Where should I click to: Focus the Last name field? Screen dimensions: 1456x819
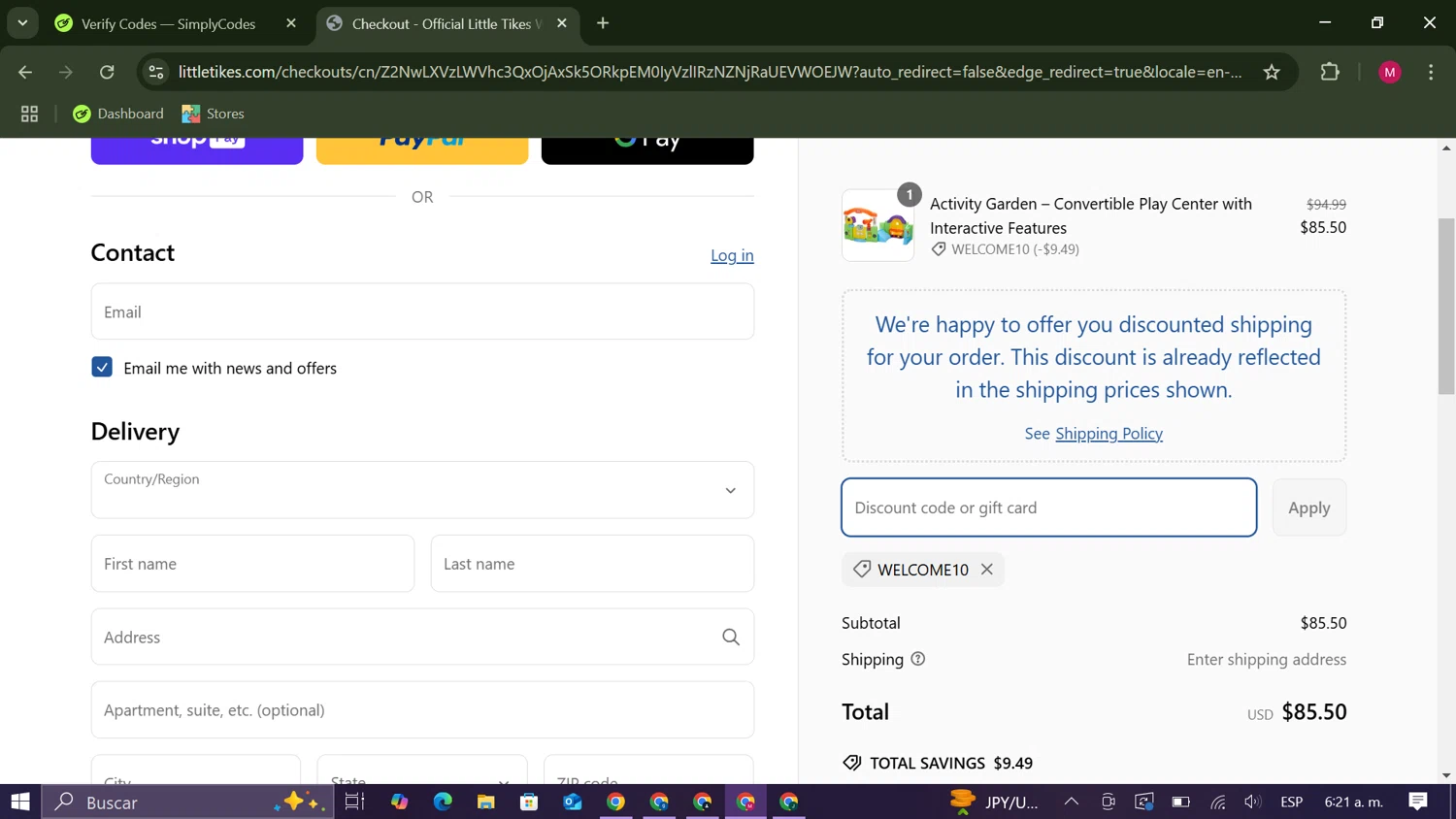click(592, 564)
